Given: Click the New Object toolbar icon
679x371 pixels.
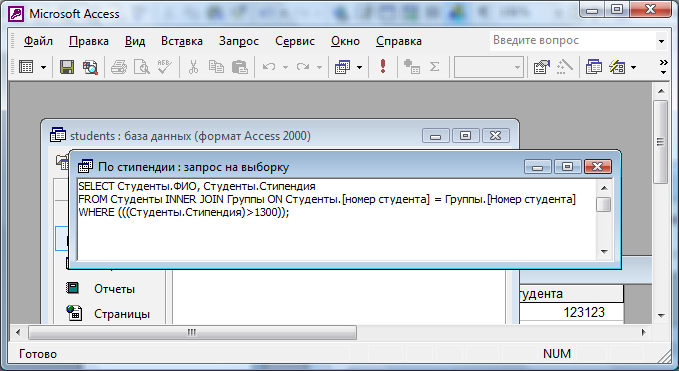Looking at the screenshot, I should (617, 67).
